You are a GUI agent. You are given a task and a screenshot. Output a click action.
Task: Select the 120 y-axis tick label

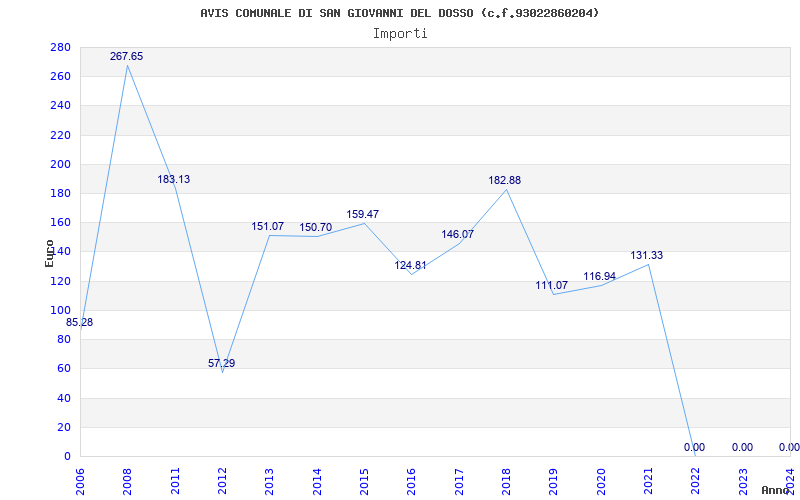pyautogui.click(x=61, y=281)
